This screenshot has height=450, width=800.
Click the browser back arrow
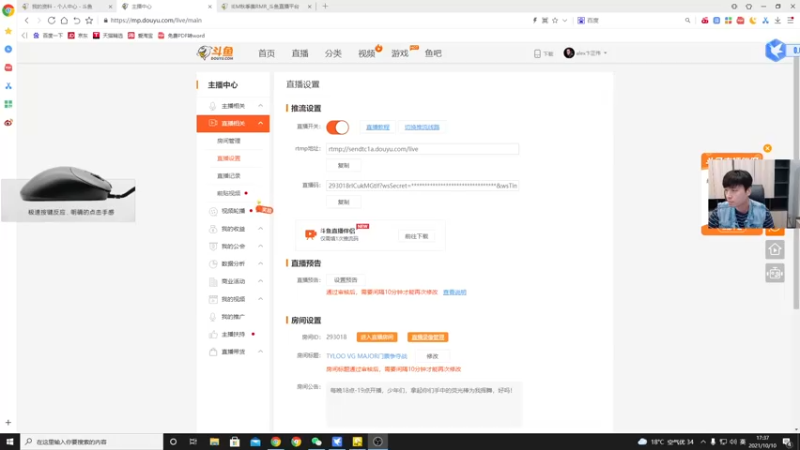pos(27,20)
